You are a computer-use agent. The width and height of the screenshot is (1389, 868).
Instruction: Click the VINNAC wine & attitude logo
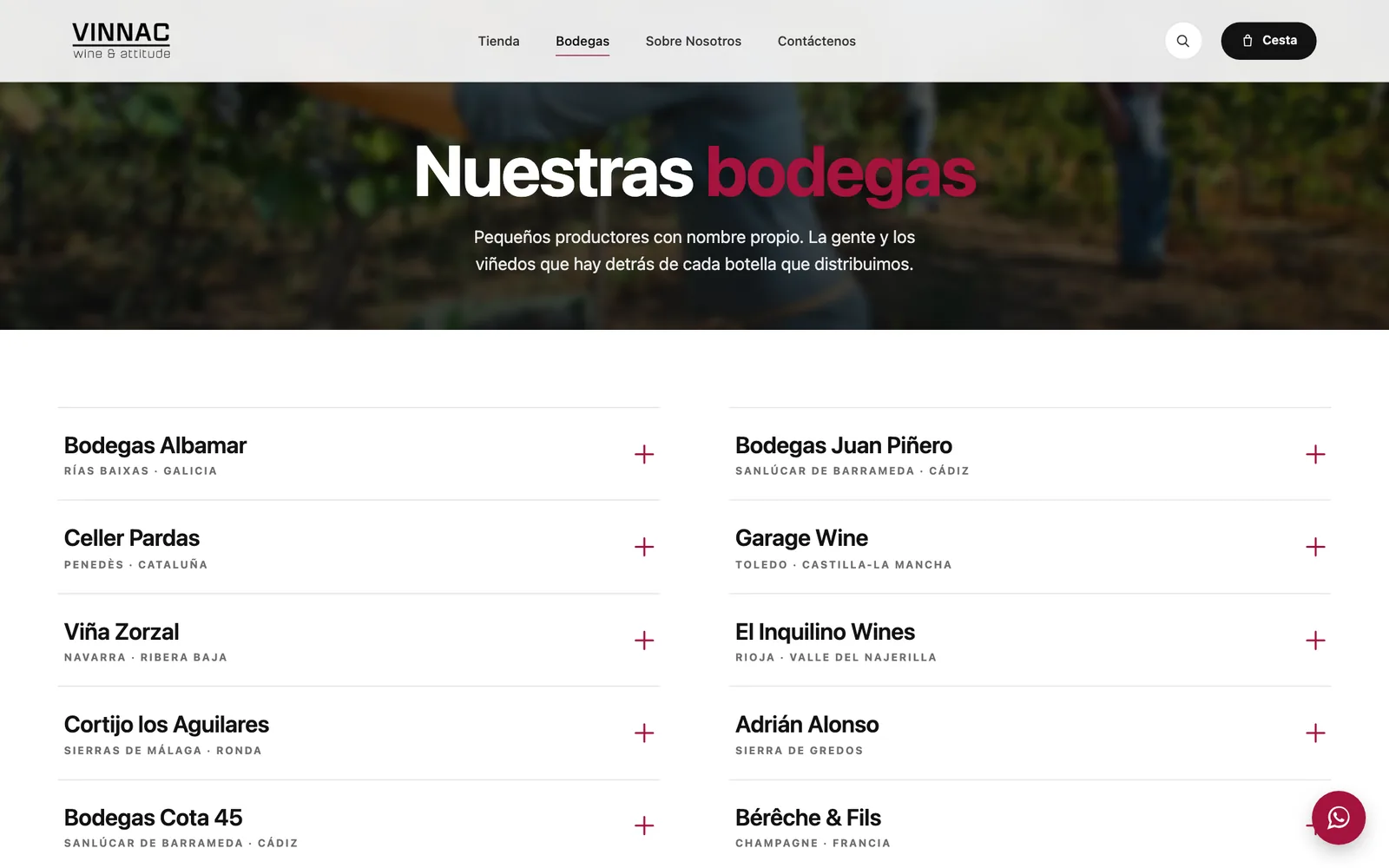coord(122,41)
